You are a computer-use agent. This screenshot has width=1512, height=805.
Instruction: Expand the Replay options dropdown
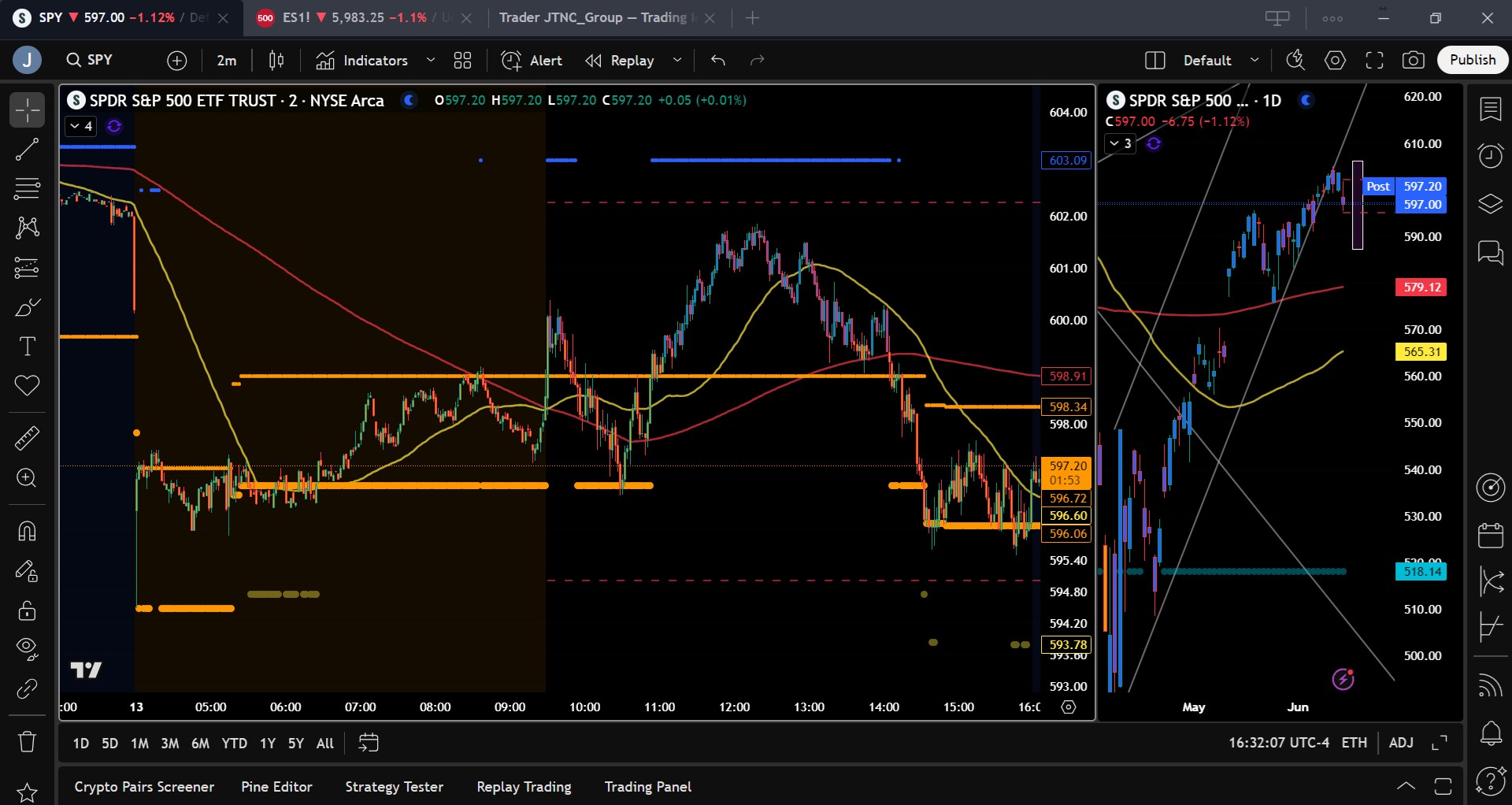click(x=677, y=60)
